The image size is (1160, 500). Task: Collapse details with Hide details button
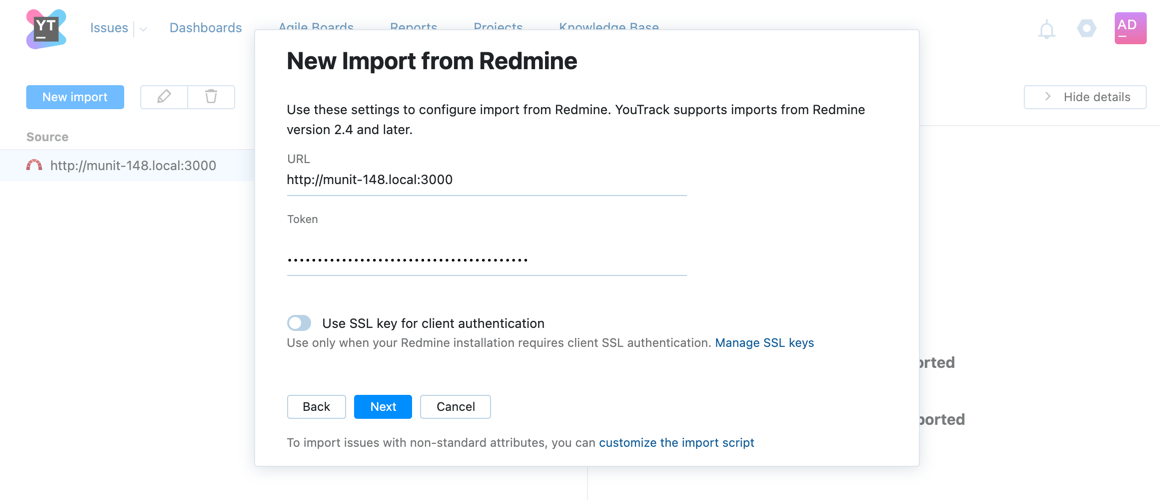point(1085,97)
